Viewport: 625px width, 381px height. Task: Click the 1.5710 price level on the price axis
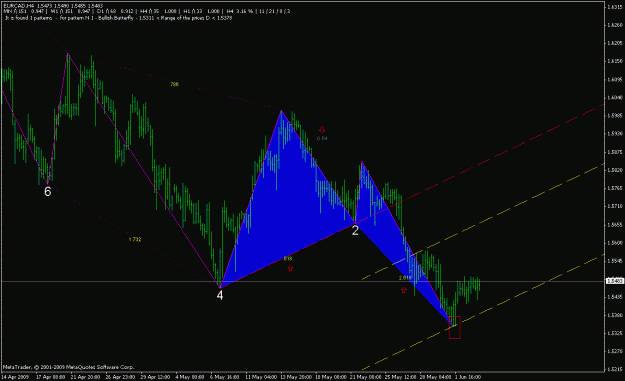tap(615, 206)
